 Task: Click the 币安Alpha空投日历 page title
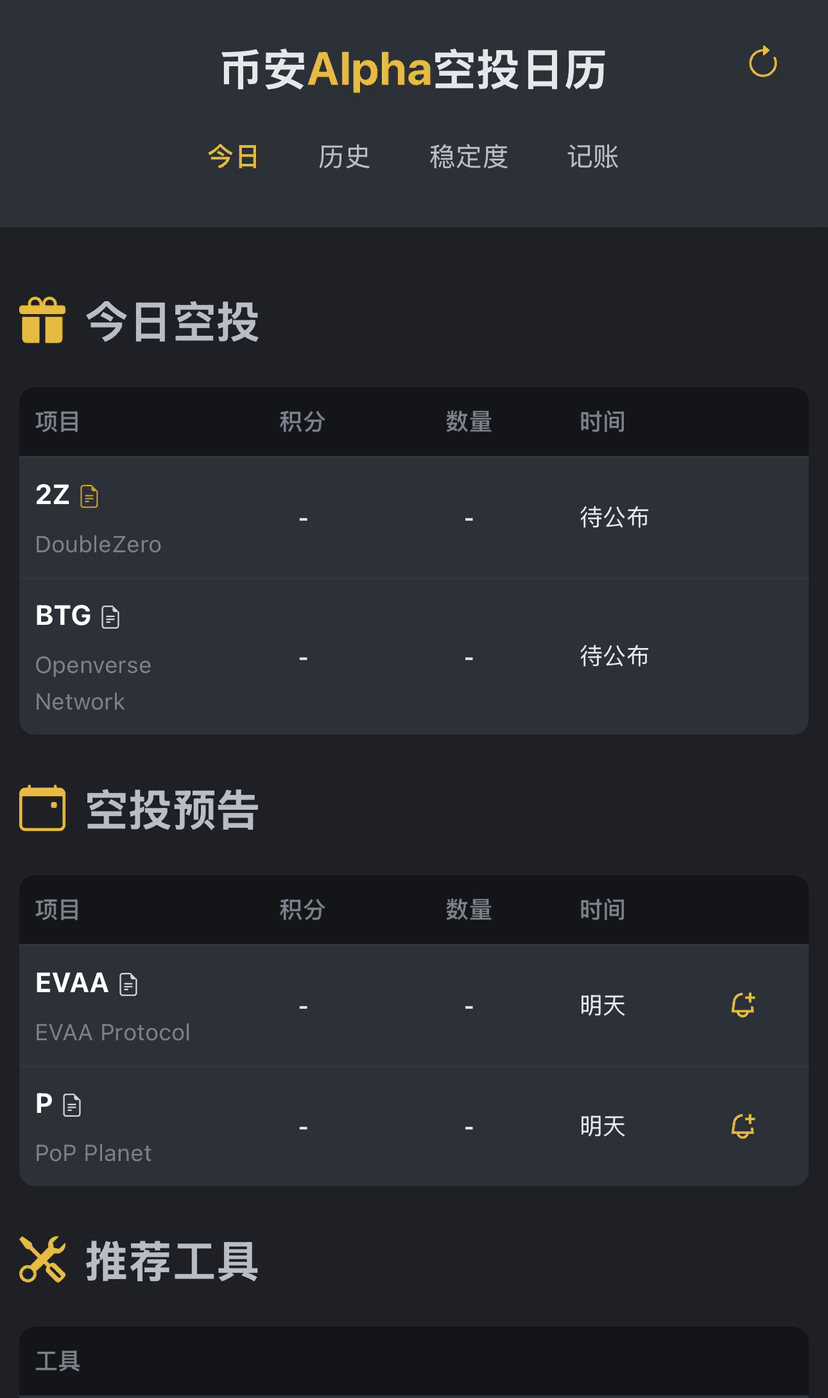[x=413, y=70]
